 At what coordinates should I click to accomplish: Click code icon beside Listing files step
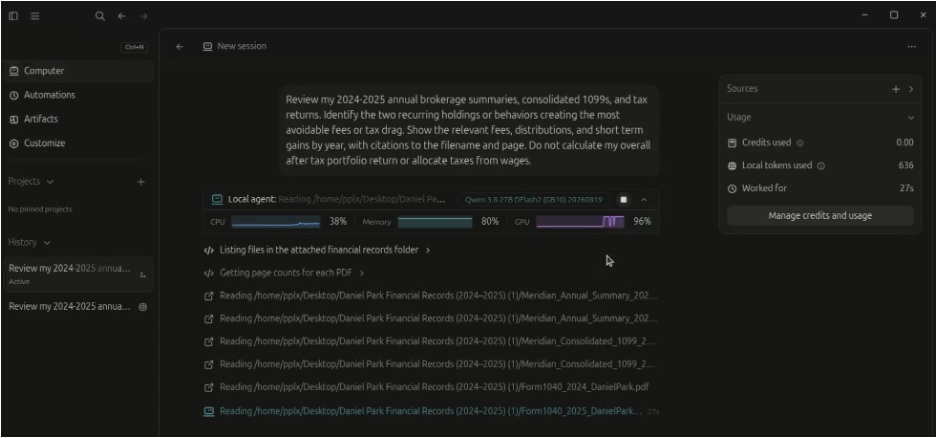[x=208, y=251]
